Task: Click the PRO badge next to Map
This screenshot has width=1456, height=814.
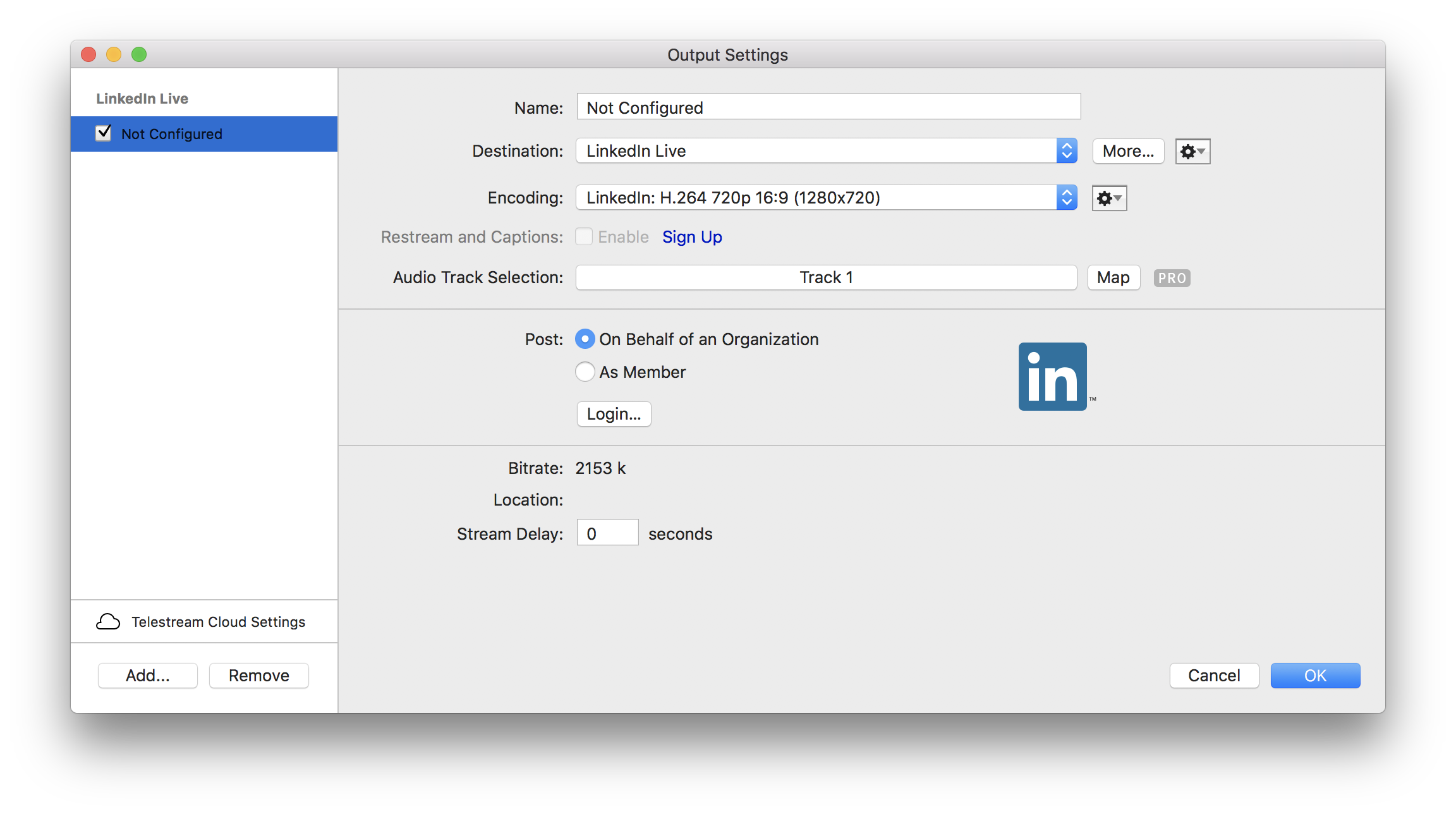Action: coord(1172,278)
